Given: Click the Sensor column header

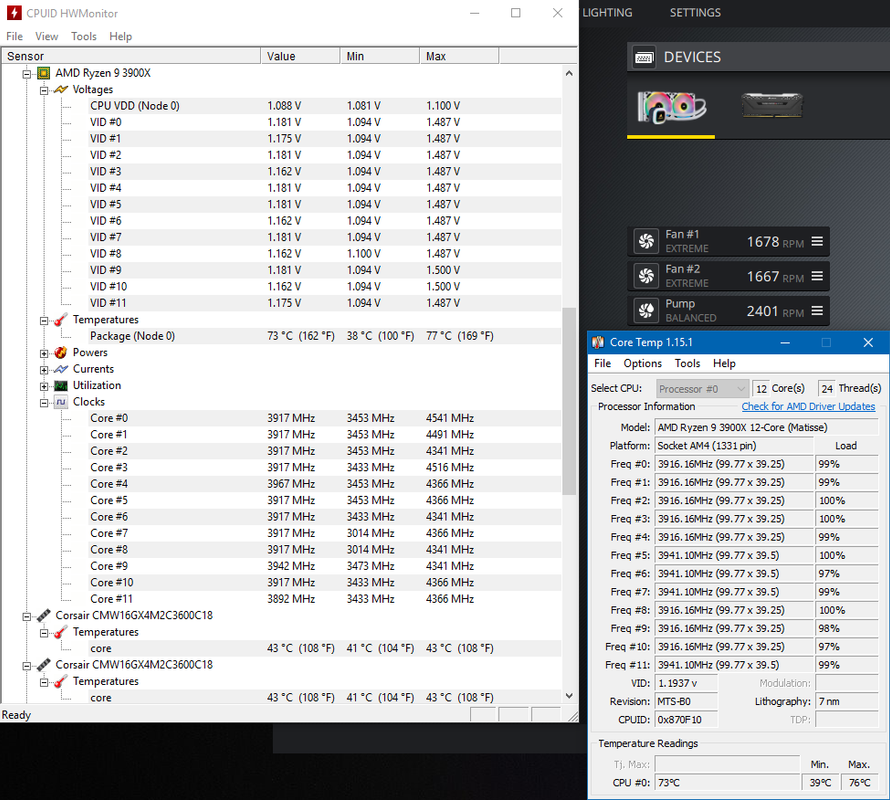Looking at the screenshot, I should pos(131,56).
